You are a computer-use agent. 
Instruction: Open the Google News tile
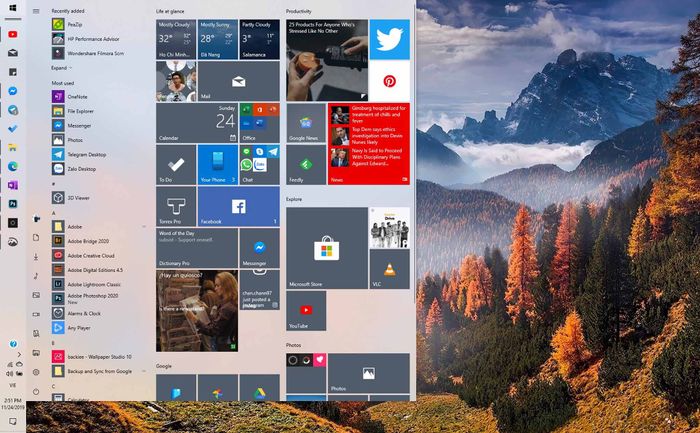(306, 123)
